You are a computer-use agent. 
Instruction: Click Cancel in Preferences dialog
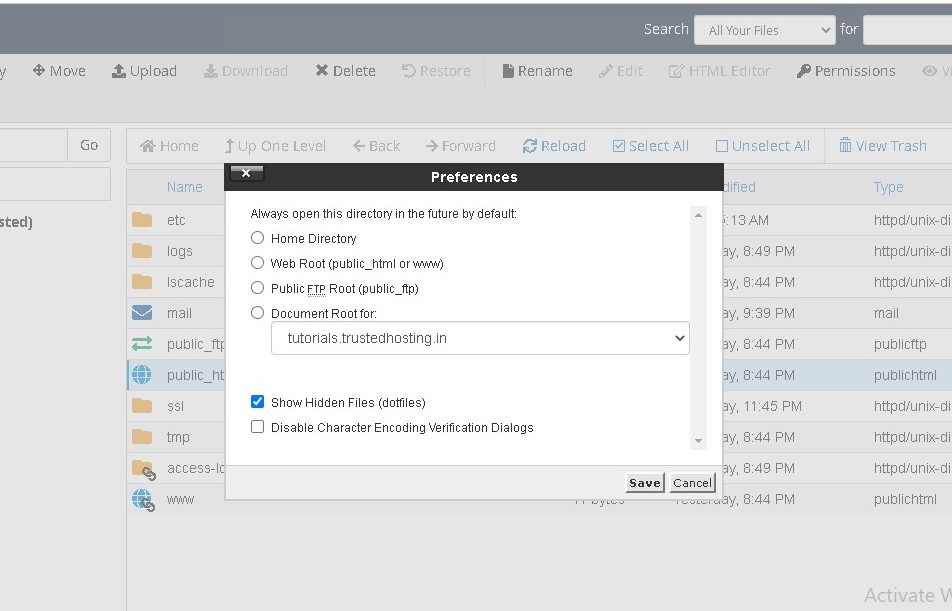pos(692,483)
